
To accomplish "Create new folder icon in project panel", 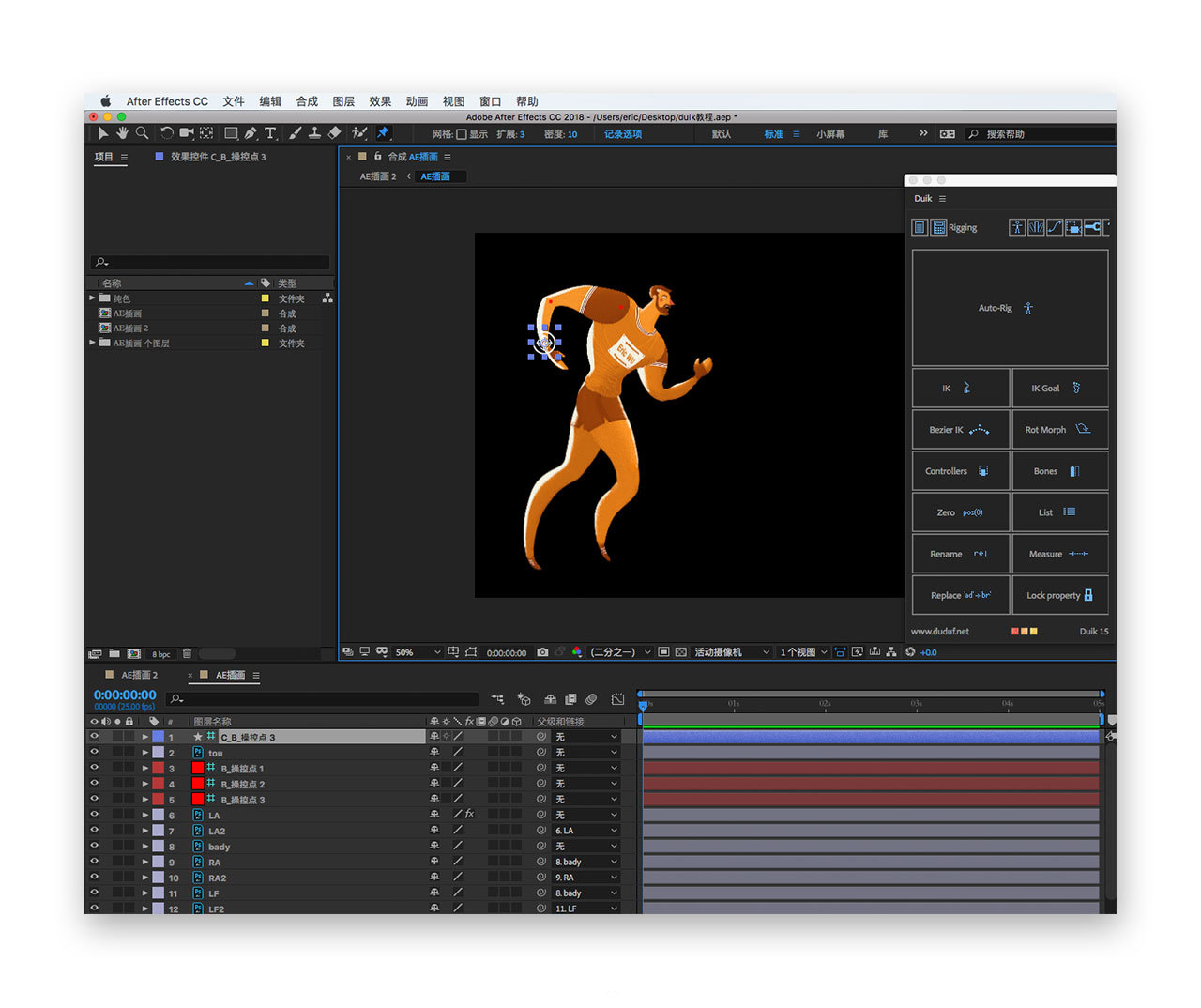I will 114,653.
